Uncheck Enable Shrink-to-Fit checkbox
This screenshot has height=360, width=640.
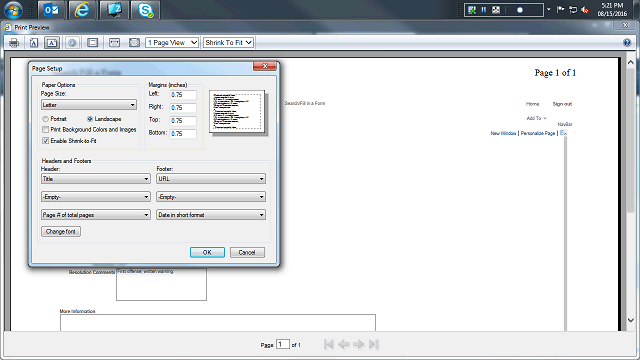(x=45, y=140)
